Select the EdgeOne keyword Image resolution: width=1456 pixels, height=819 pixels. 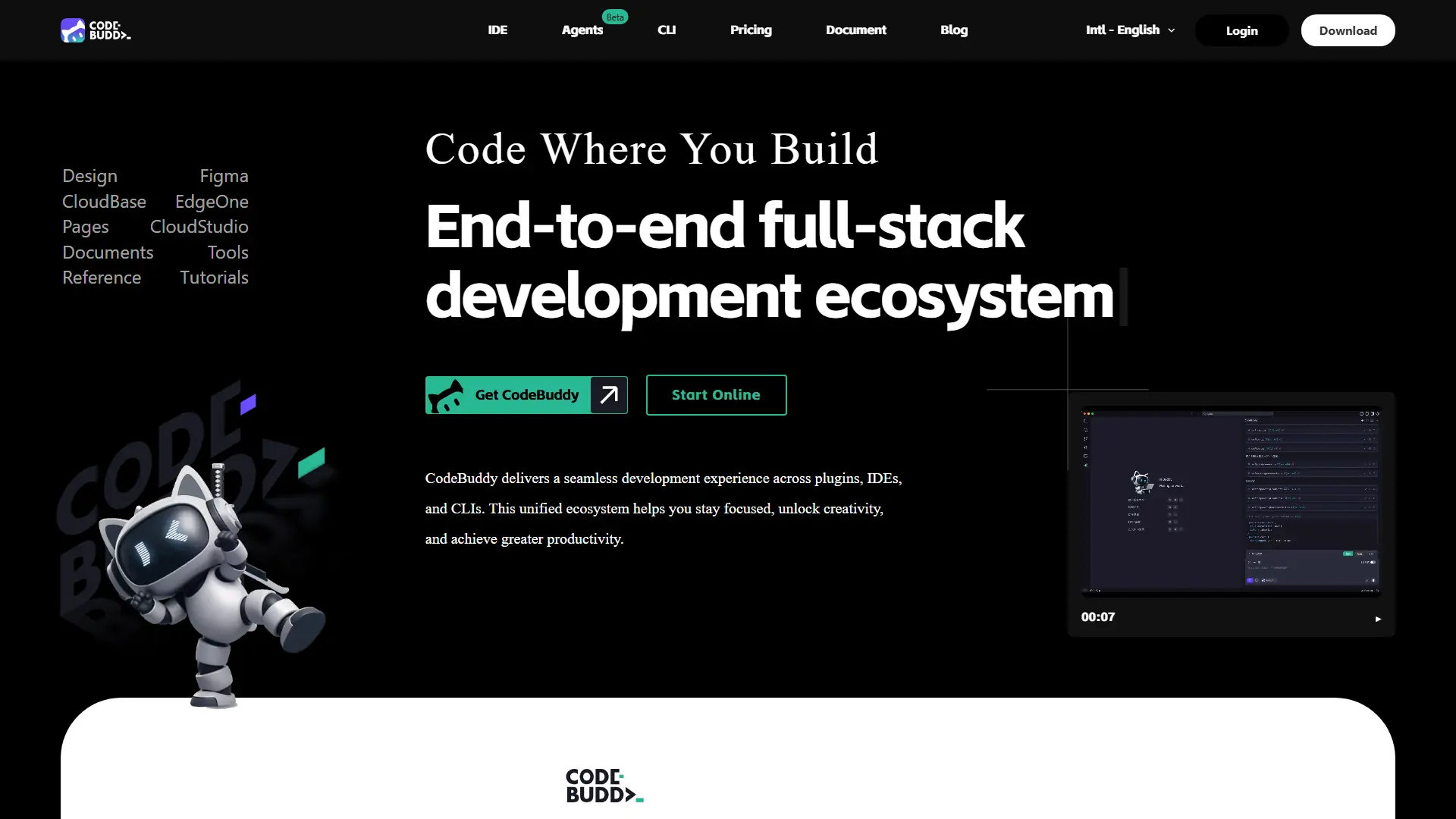[x=212, y=202]
